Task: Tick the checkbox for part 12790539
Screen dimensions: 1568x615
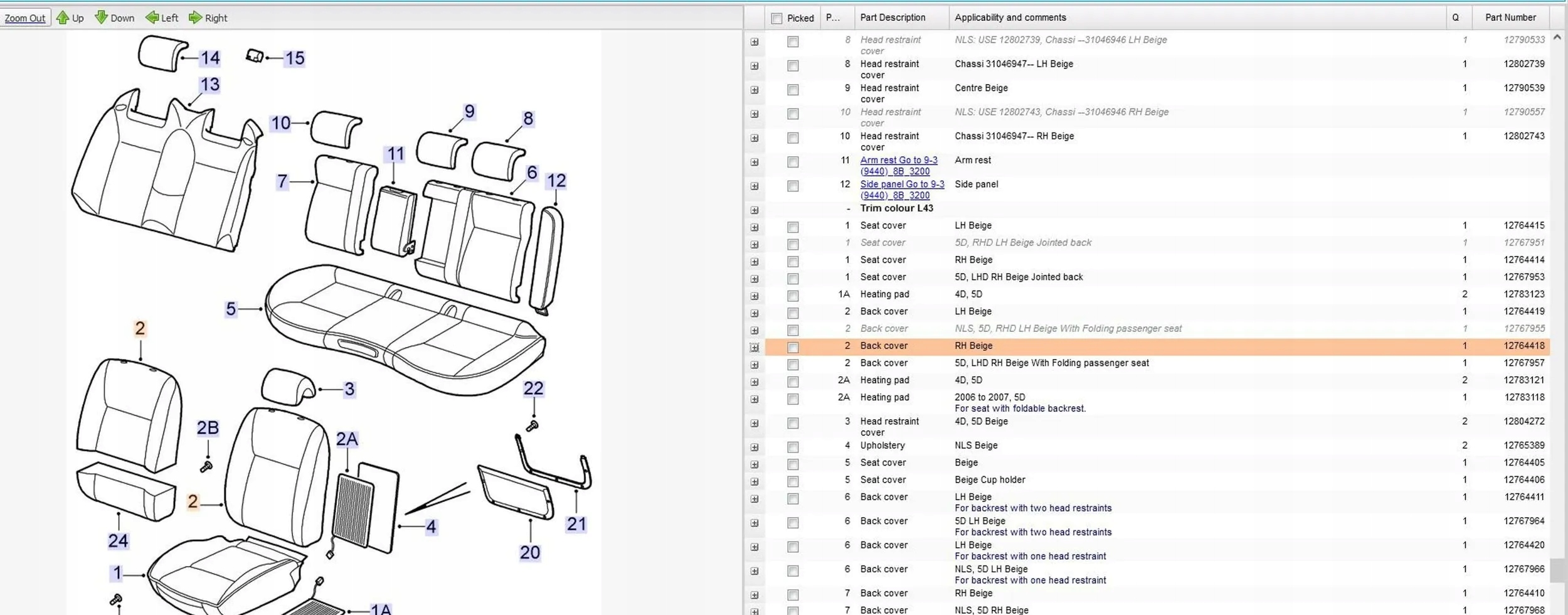Action: click(793, 90)
